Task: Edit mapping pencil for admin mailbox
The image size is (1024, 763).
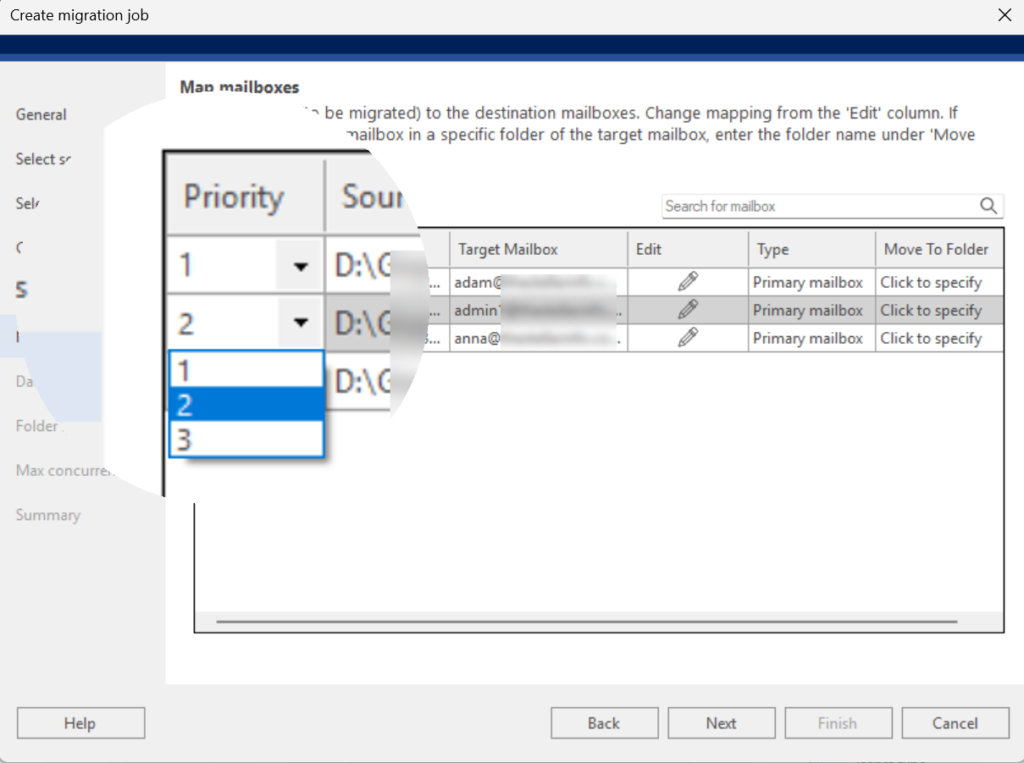Action: click(688, 310)
